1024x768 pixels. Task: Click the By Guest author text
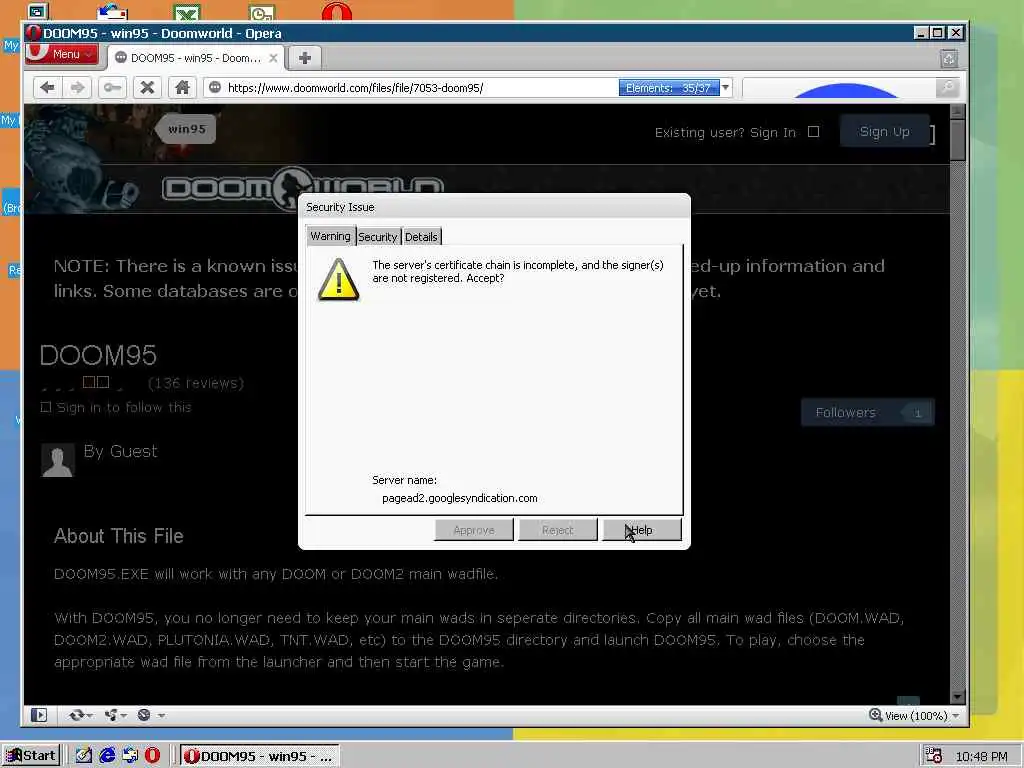click(x=121, y=451)
